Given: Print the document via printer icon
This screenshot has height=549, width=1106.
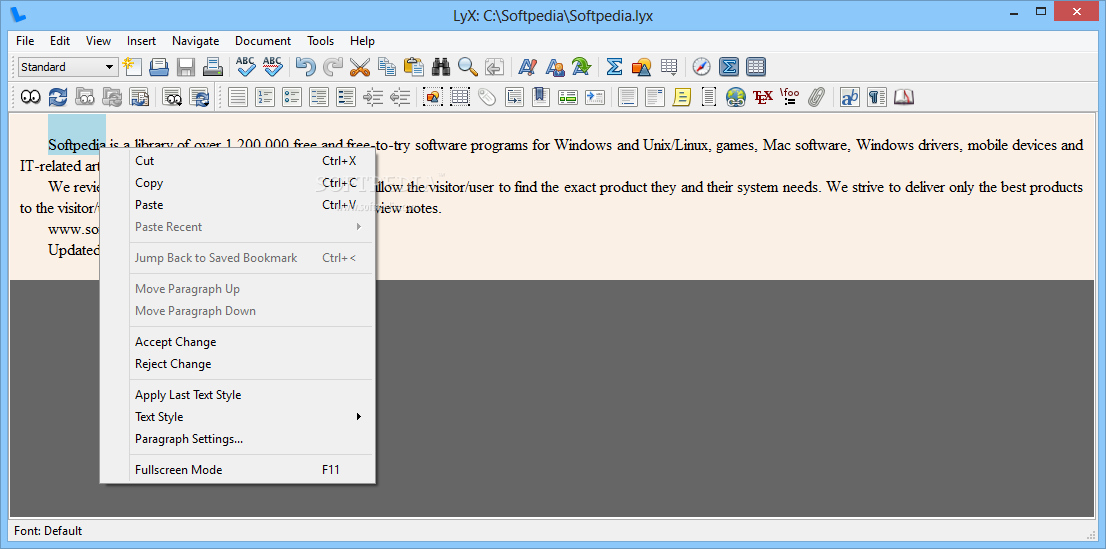Looking at the screenshot, I should pos(212,67).
